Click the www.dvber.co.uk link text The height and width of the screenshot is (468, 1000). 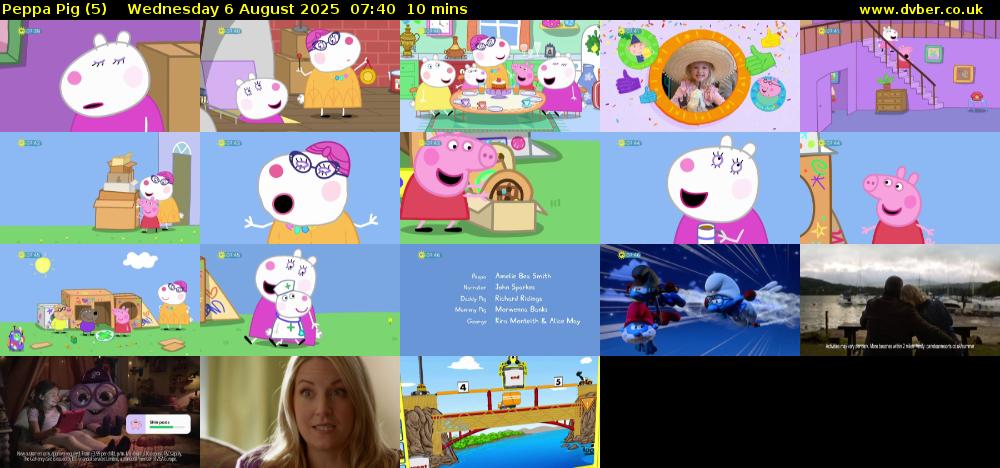[921, 10]
